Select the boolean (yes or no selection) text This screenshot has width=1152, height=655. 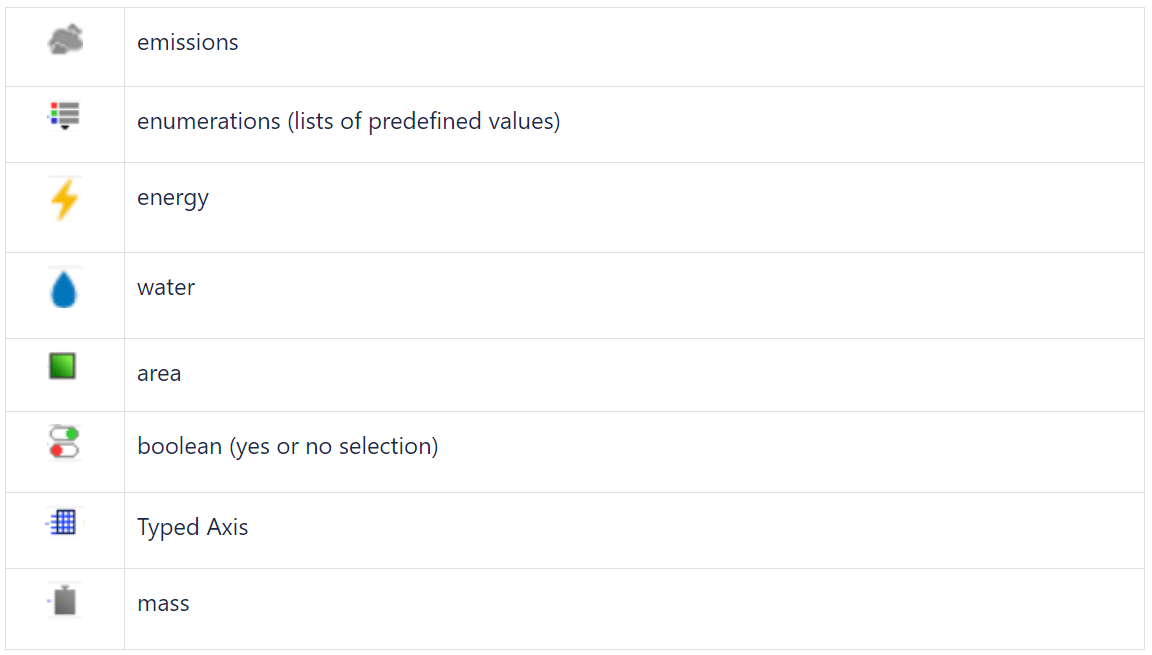click(287, 446)
